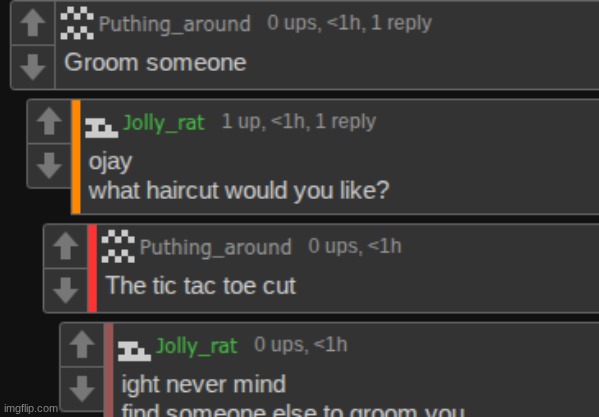Click Jolly_rat's avatar on the last comment
The height and width of the screenshot is (417, 599).
pyautogui.click(x=134, y=351)
